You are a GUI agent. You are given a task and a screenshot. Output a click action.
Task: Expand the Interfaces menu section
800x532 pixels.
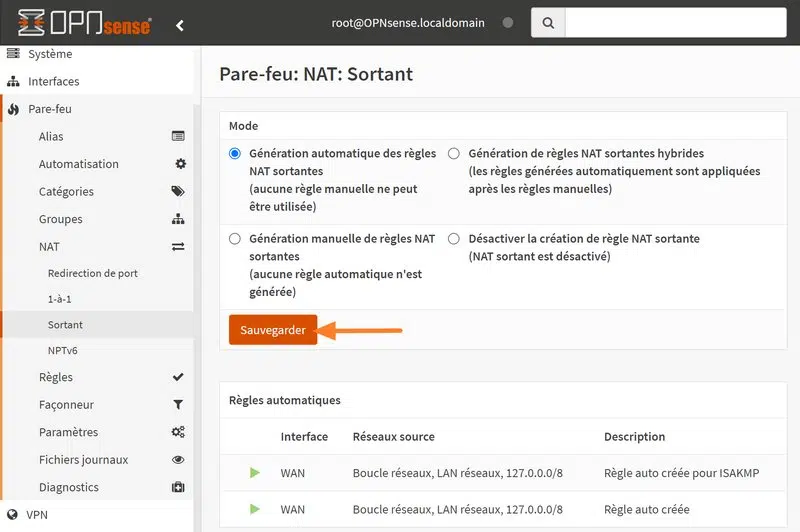point(54,81)
